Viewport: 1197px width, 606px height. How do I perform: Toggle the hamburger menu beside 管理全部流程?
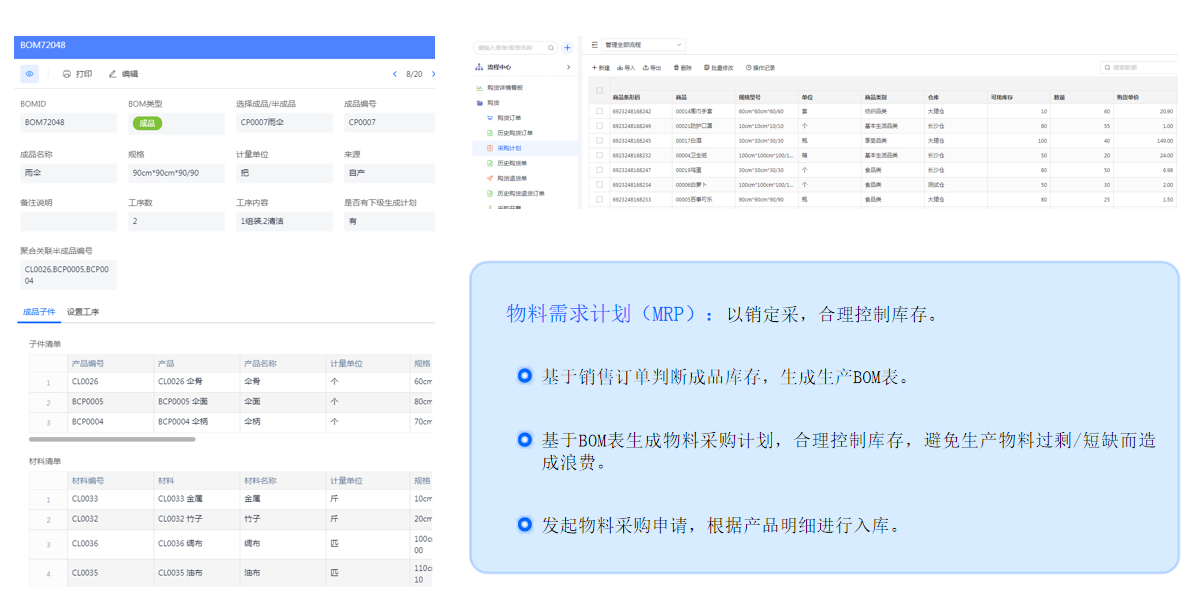click(595, 45)
